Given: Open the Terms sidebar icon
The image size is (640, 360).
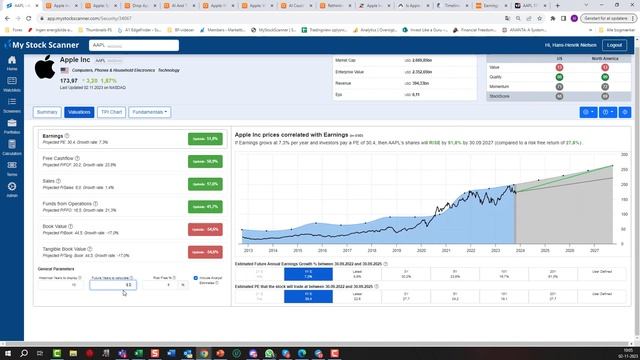Looking at the screenshot, I should click(x=12, y=168).
